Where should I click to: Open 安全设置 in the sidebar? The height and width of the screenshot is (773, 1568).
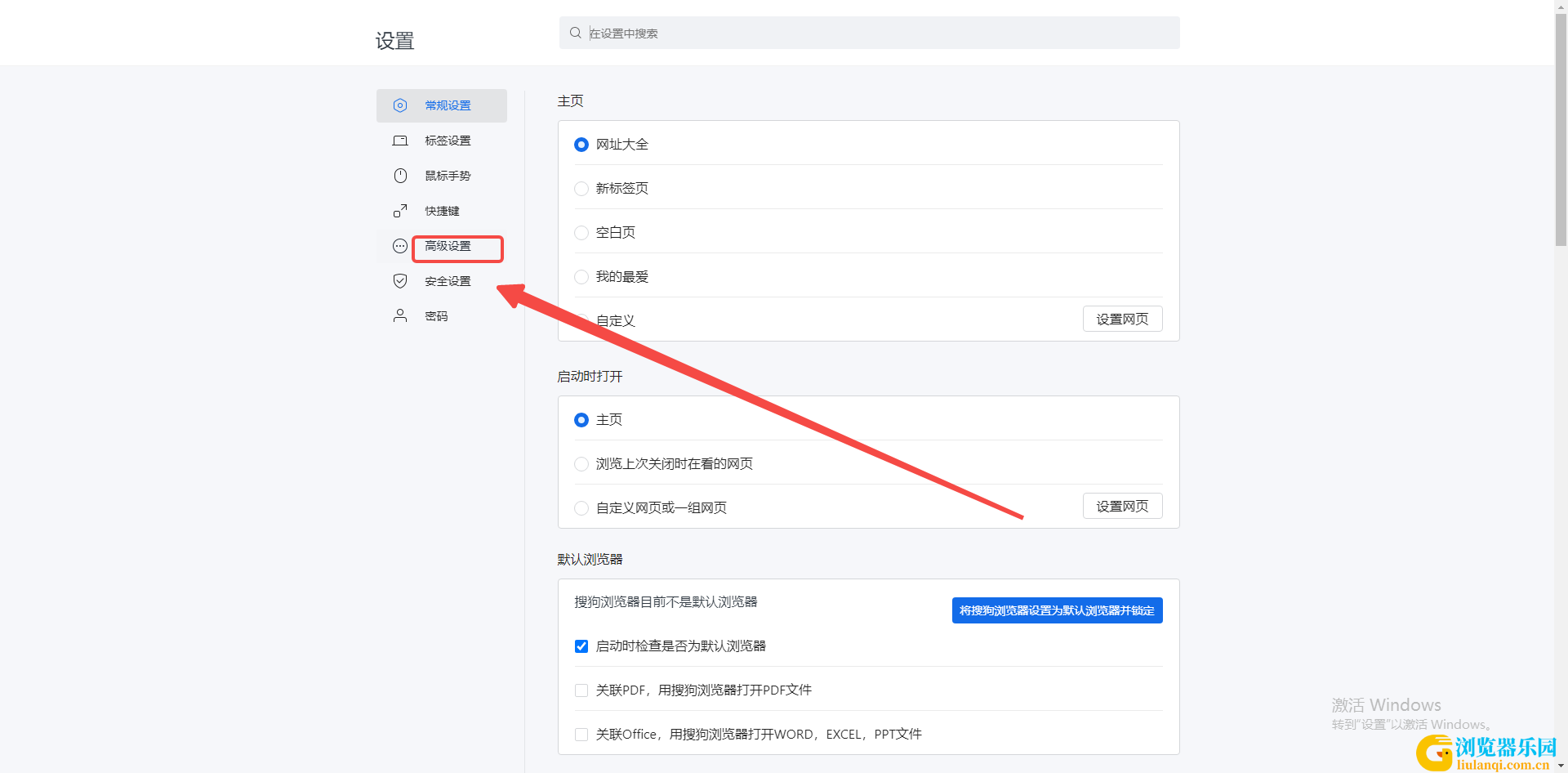[442, 281]
